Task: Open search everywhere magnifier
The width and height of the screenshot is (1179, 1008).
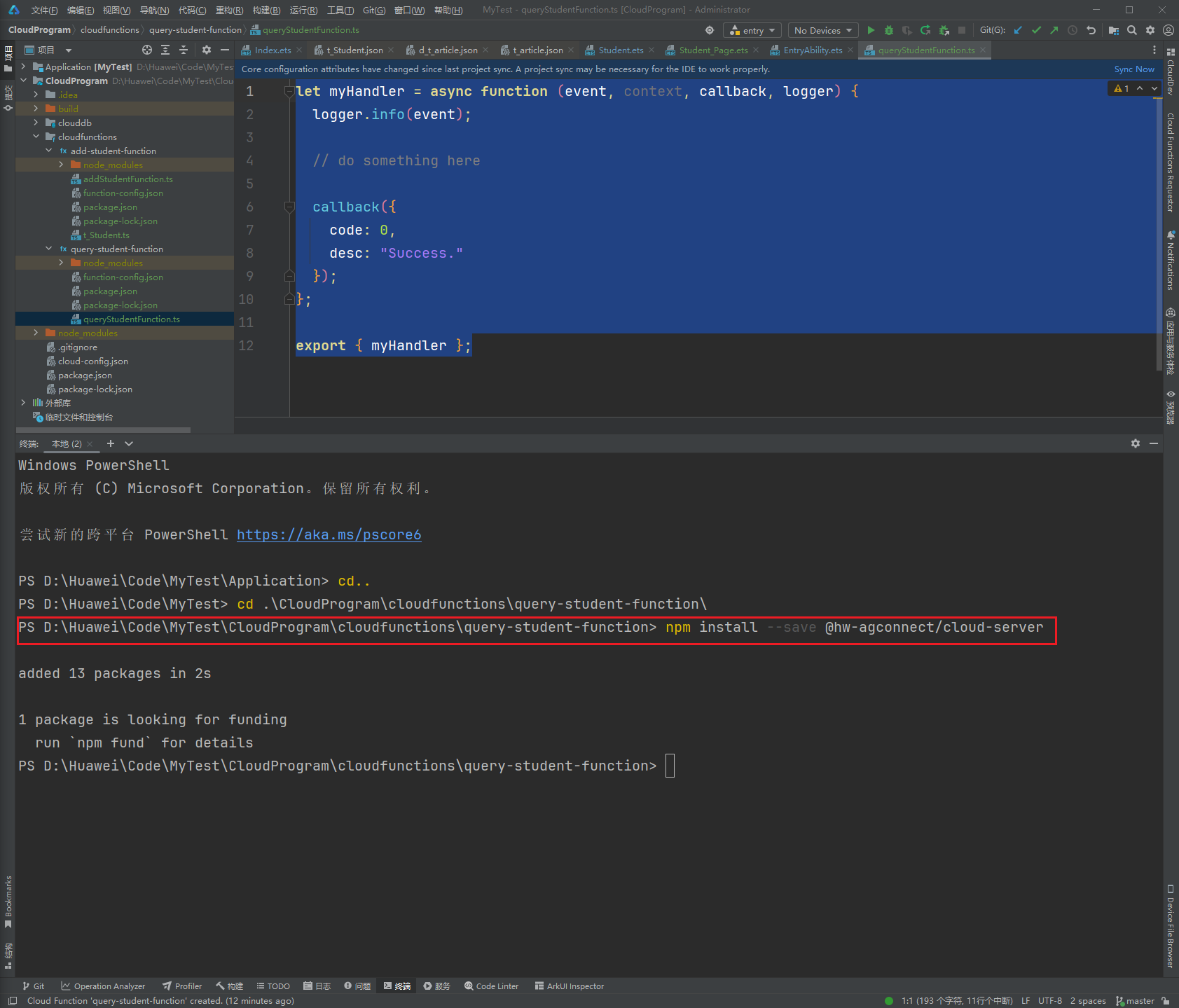Action: pyautogui.click(x=1132, y=30)
